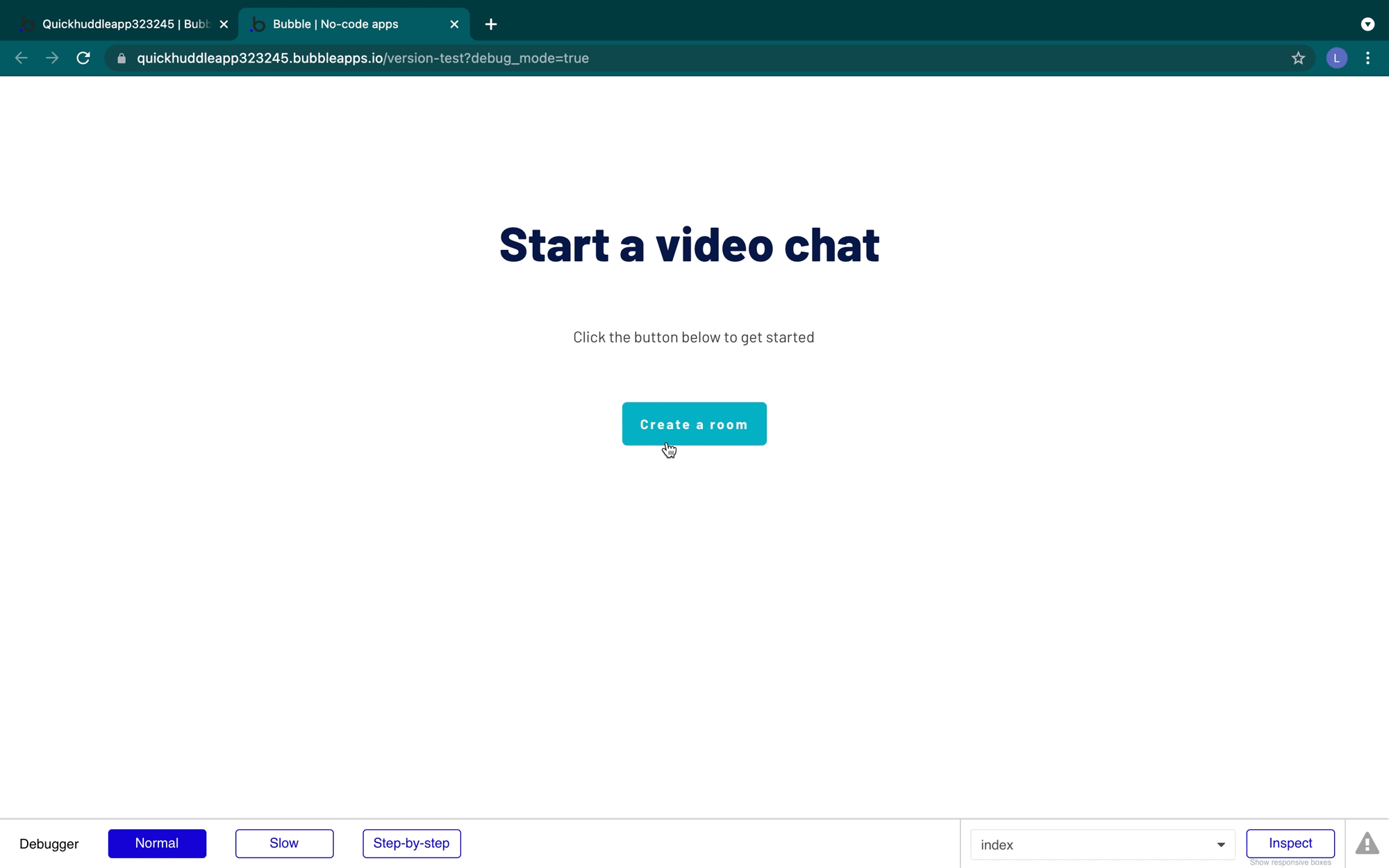Open the profile avatar labeled L
Image resolution: width=1389 pixels, height=868 pixels.
coord(1336,58)
